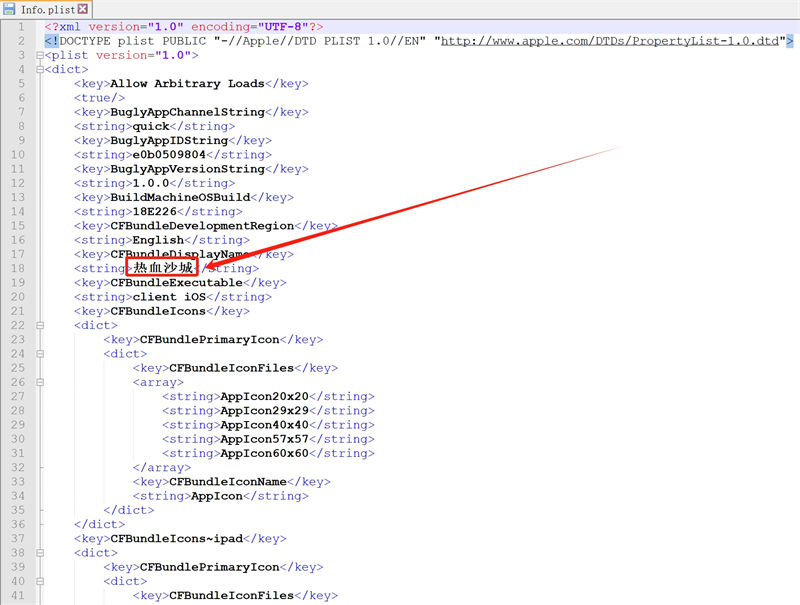800x605 pixels.
Task: Collapse the dict element on line 4
Action: (40, 70)
